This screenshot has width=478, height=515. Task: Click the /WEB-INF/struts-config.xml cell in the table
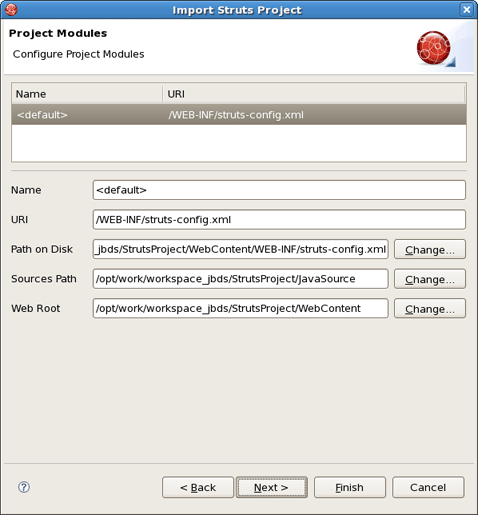236,115
